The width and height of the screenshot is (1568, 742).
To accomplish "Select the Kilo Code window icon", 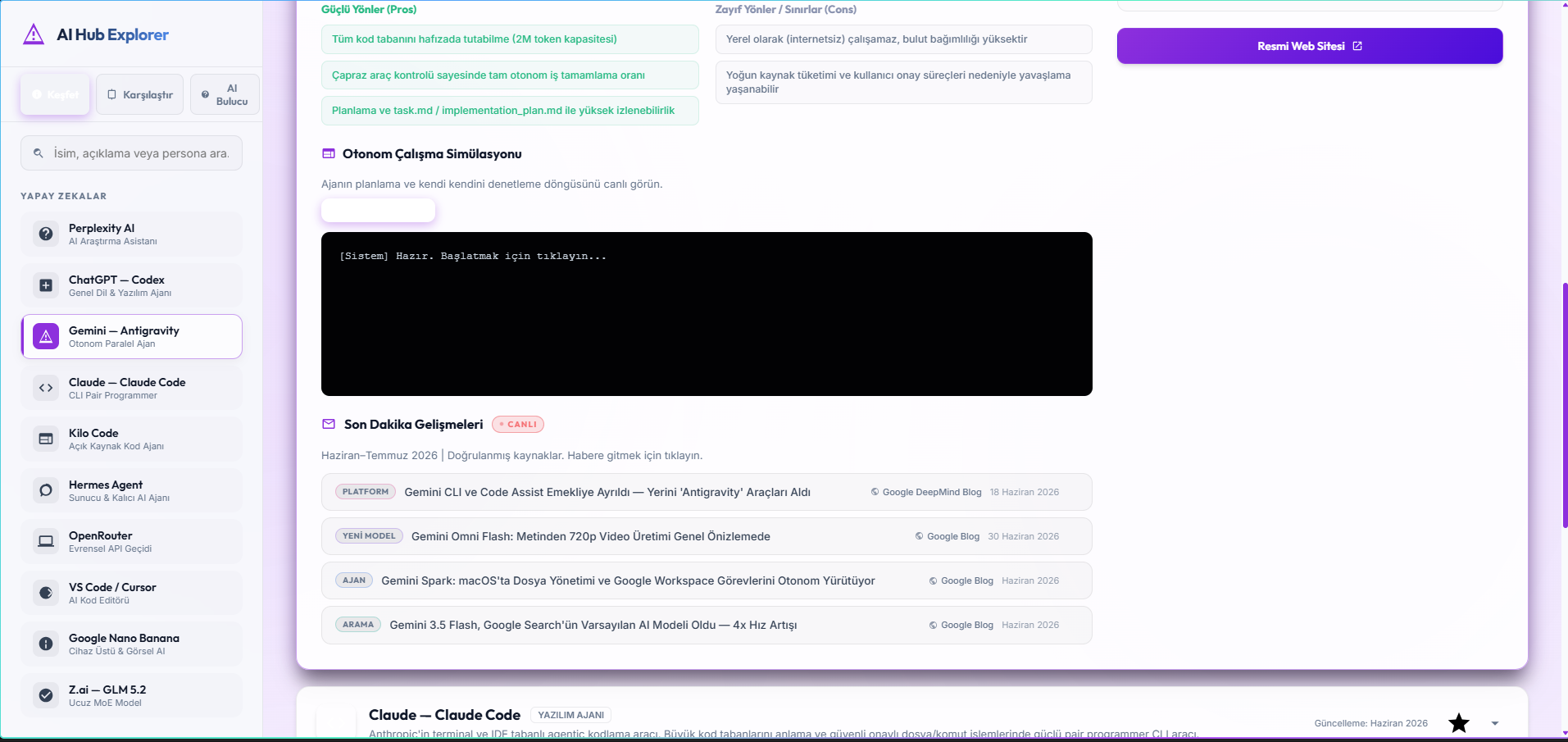I will coord(46,439).
